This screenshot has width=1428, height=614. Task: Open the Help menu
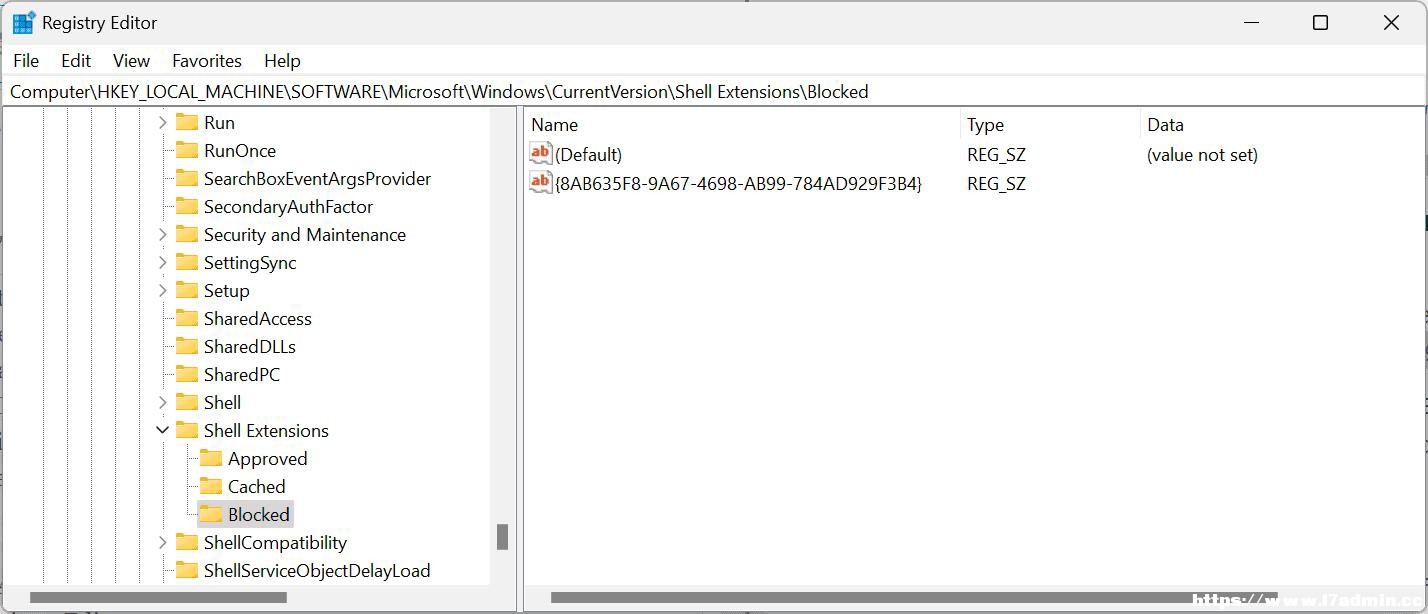[282, 61]
